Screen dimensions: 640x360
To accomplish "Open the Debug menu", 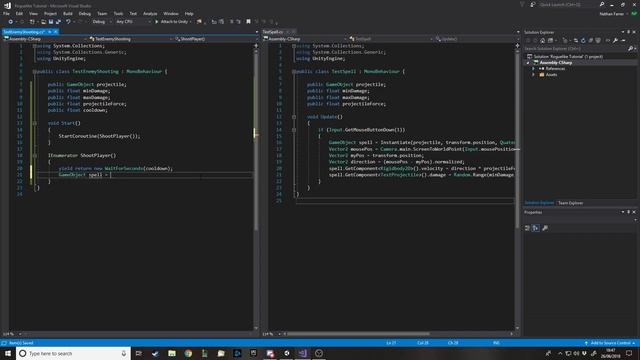I will pyautogui.click(x=84, y=13).
